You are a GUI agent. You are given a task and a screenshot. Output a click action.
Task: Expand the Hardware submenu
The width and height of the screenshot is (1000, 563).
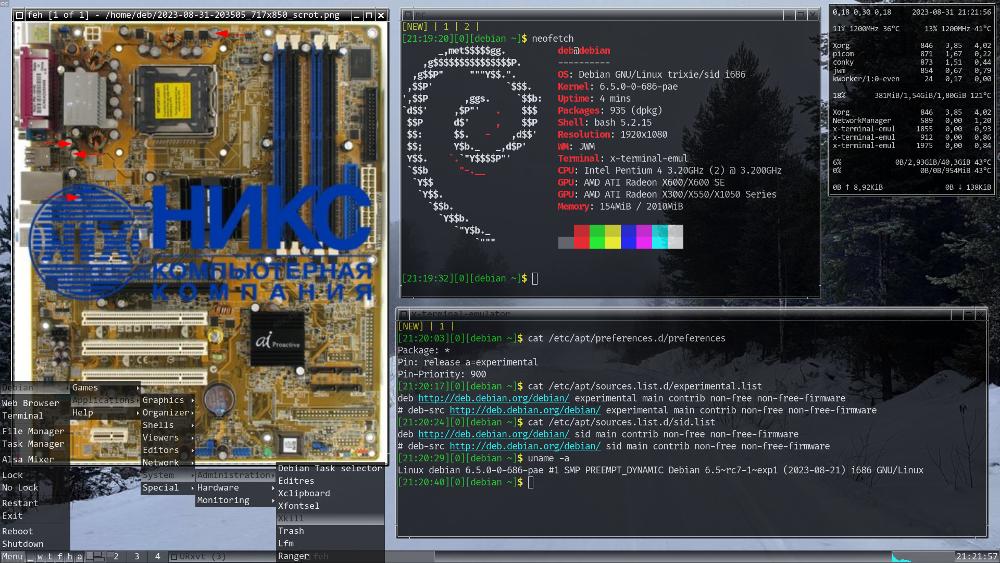tap(235, 488)
